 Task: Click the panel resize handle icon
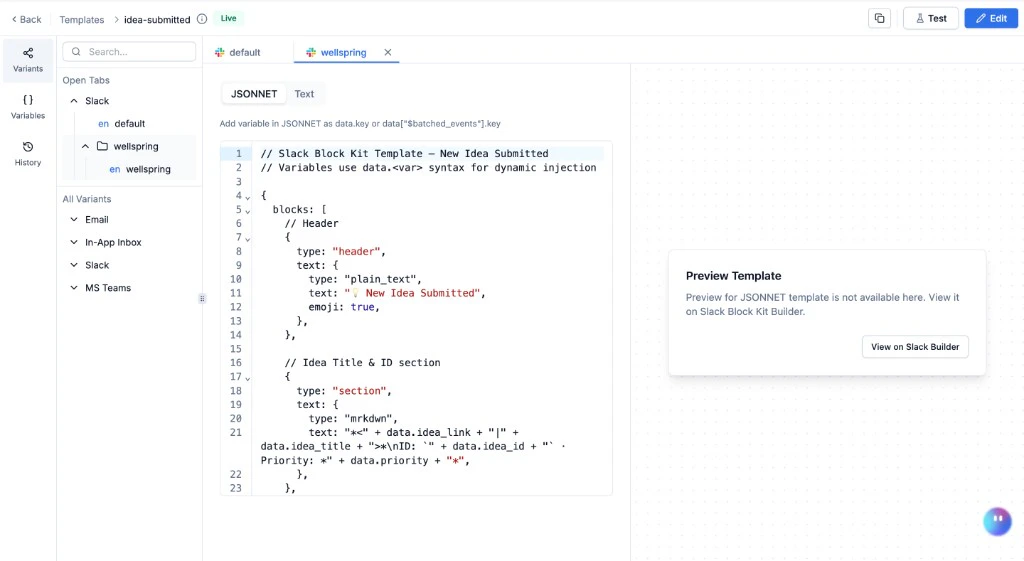click(x=202, y=298)
